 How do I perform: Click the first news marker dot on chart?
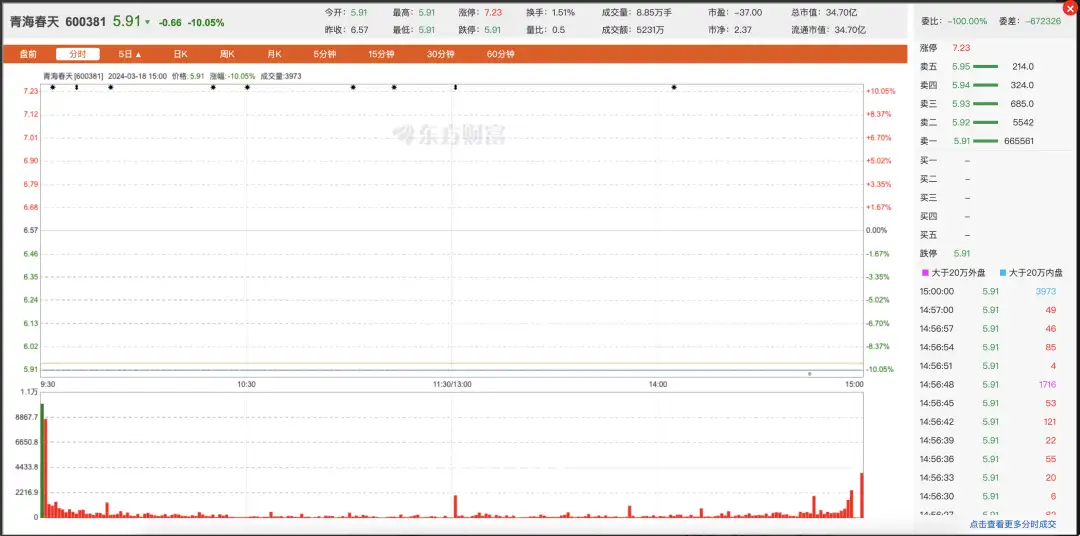pyautogui.click(x=52, y=87)
